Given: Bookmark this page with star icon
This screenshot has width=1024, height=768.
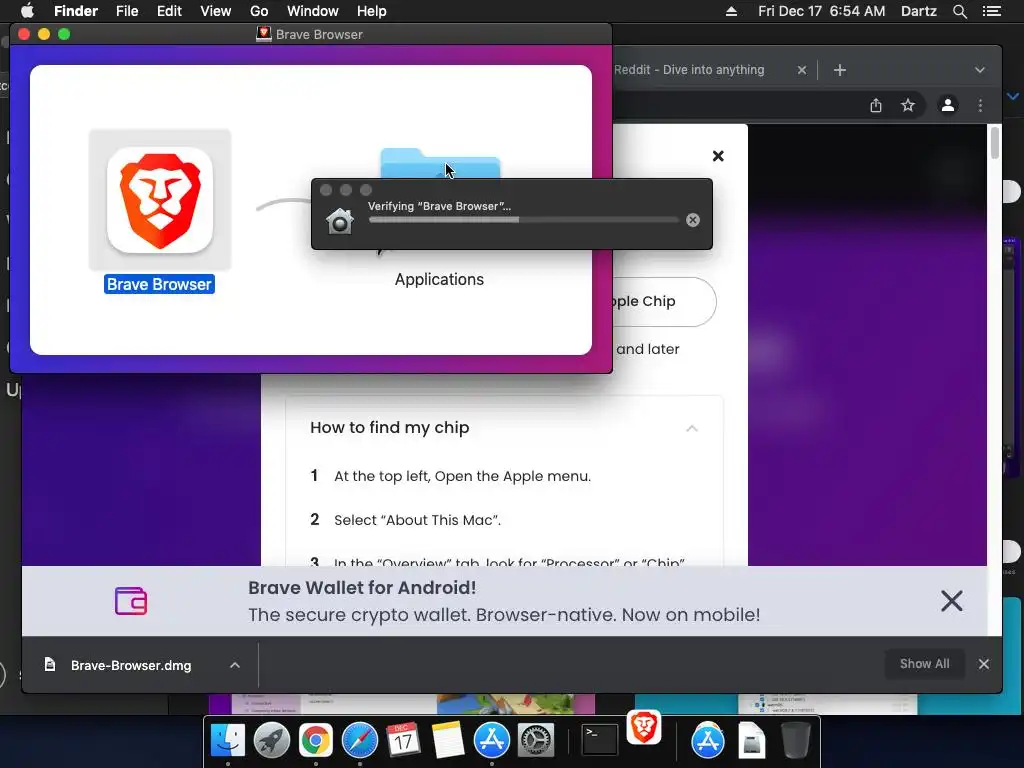Looking at the screenshot, I should click(x=908, y=105).
